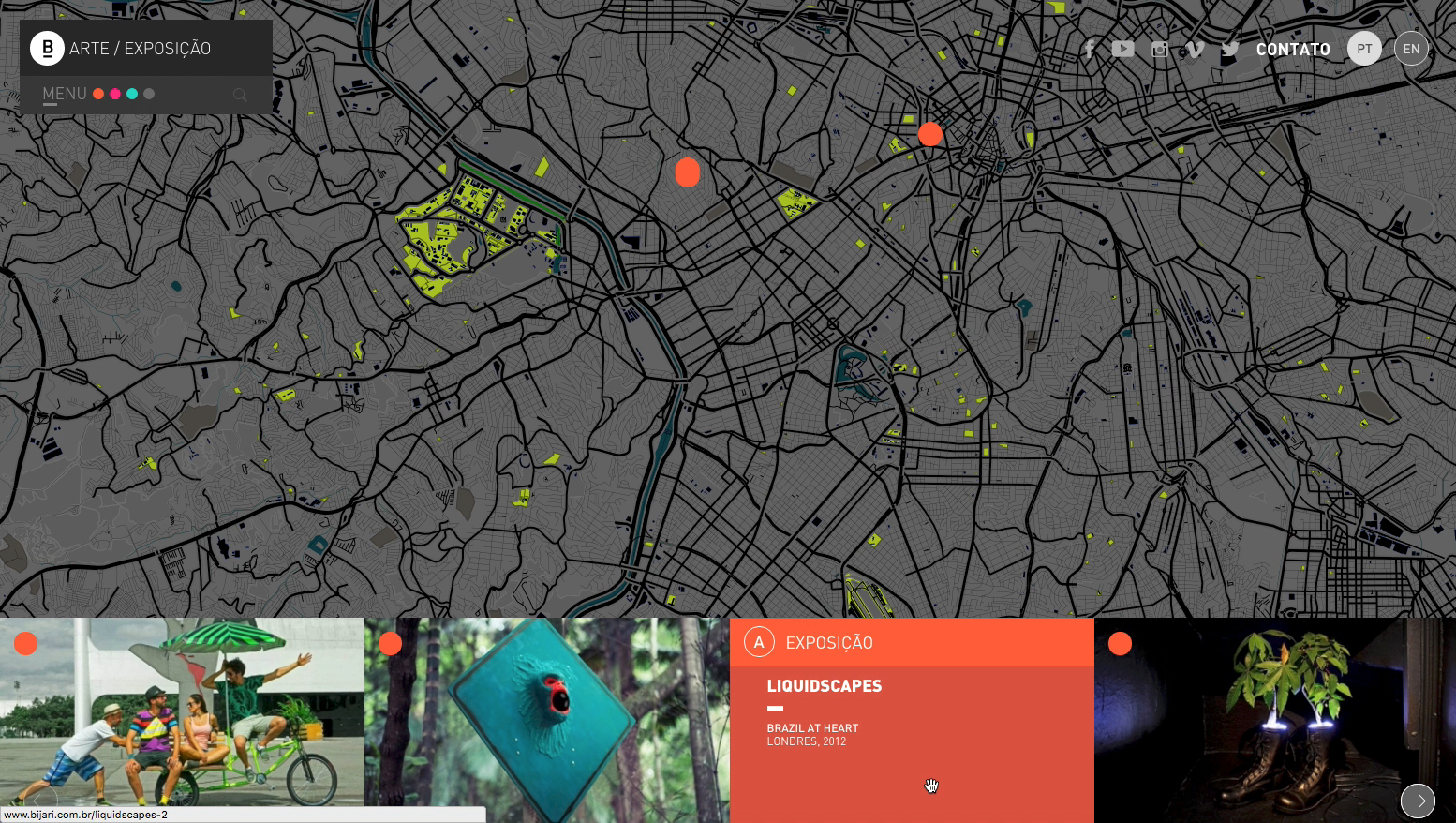This screenshot has width=1456, height=823.
Task: Select the teal menu category dot
Action: [132, 94]
